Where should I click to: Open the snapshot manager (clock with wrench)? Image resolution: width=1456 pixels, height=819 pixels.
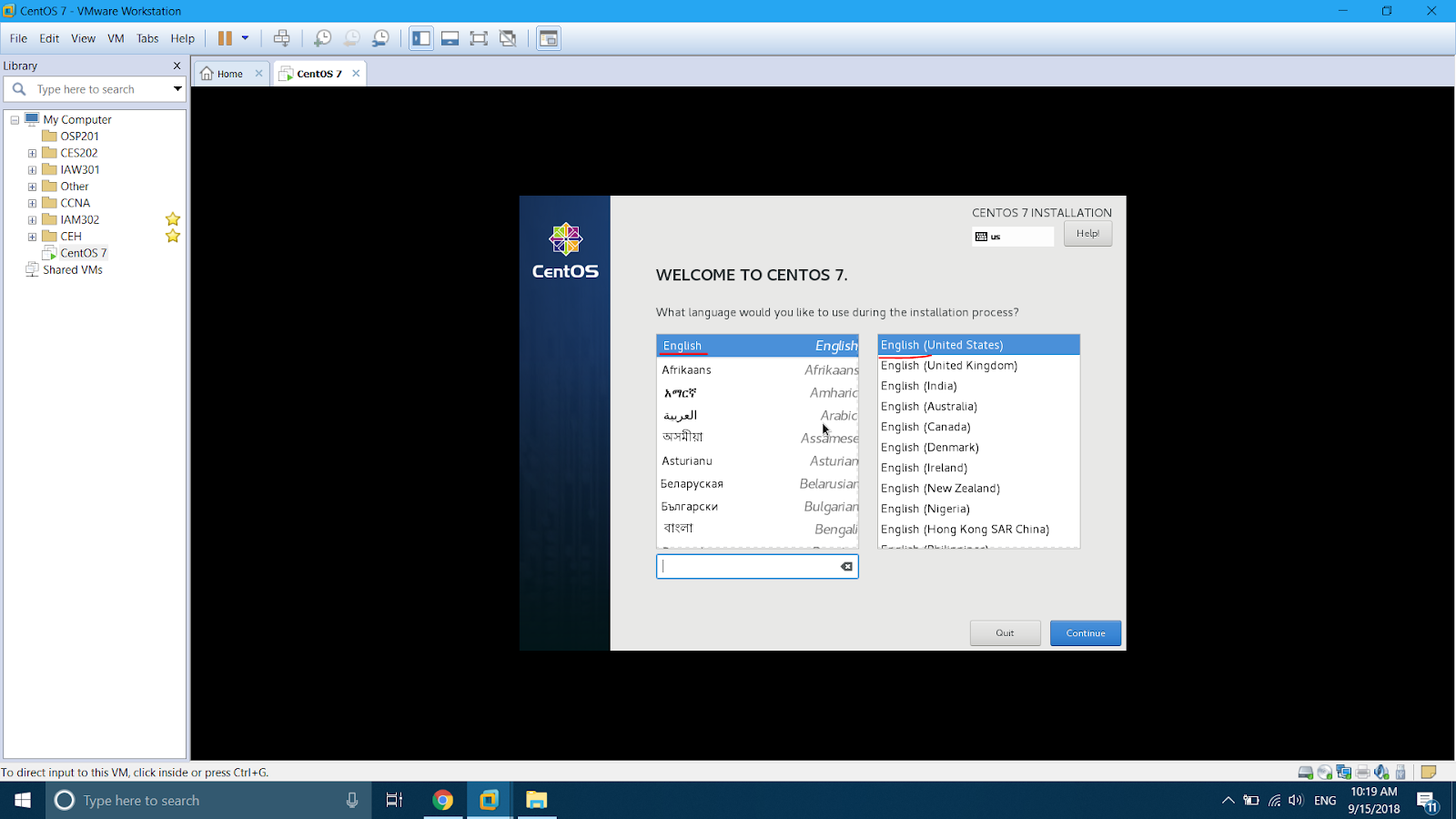[380, 38]
